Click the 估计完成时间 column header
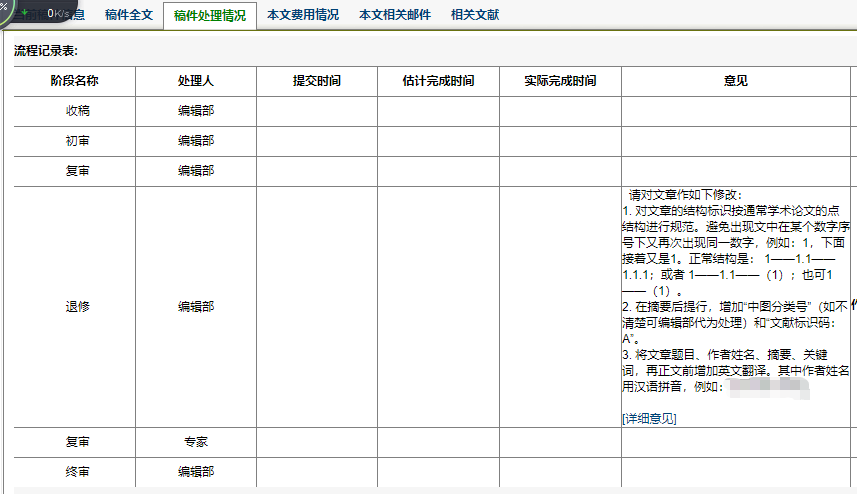857x494 pixels. pos(438,81)
